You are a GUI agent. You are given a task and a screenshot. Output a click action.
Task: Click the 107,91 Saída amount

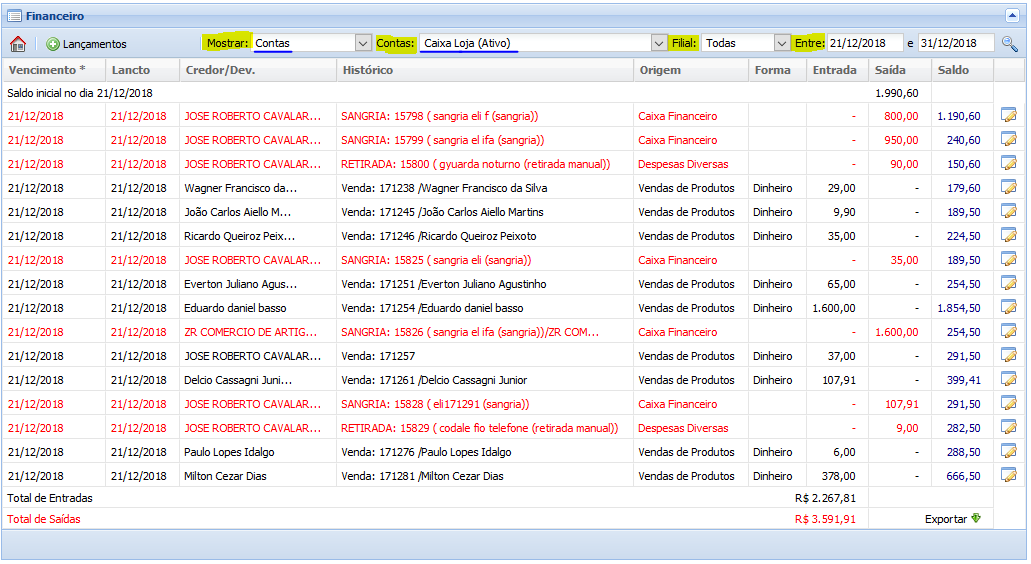(x=901, y=404)
